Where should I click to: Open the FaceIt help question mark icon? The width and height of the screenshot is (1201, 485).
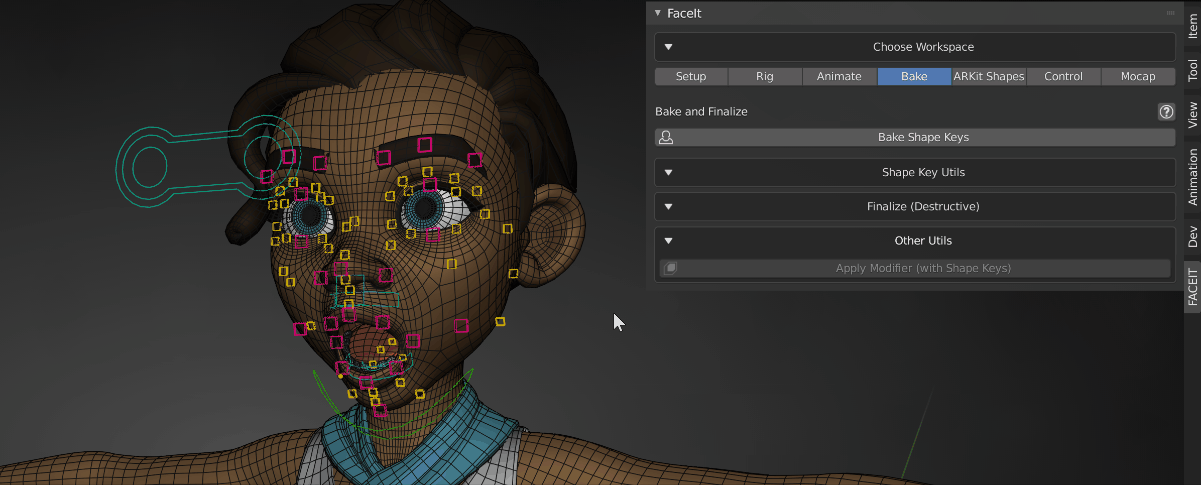(x=1165, y=112)
